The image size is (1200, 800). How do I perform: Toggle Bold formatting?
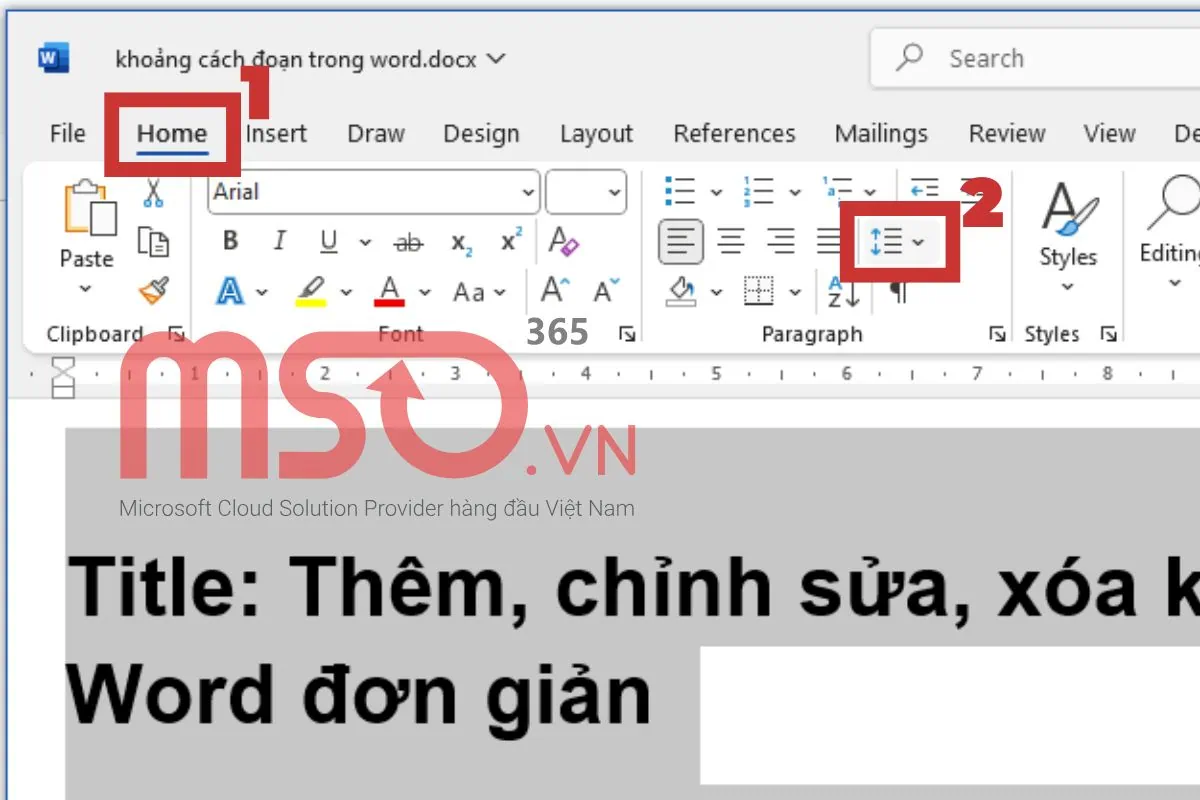coord(231,242)
